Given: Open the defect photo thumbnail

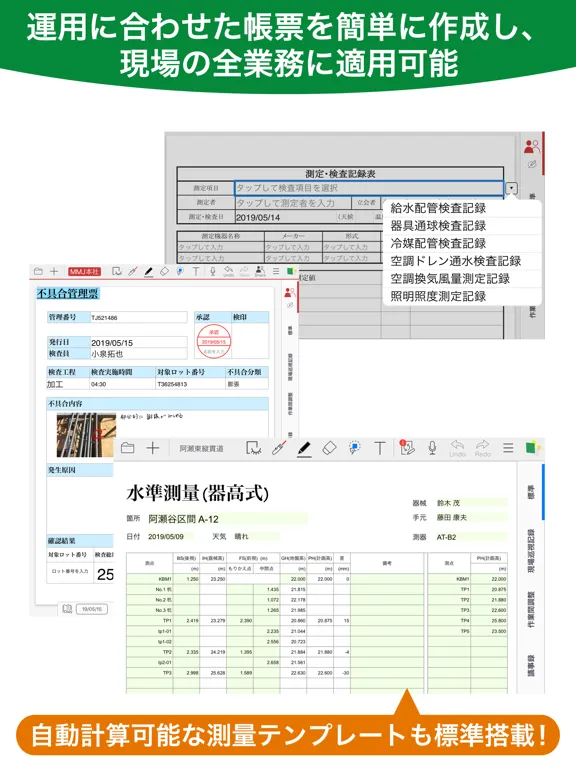Looking at the screenshot, I should click(86, 434).
